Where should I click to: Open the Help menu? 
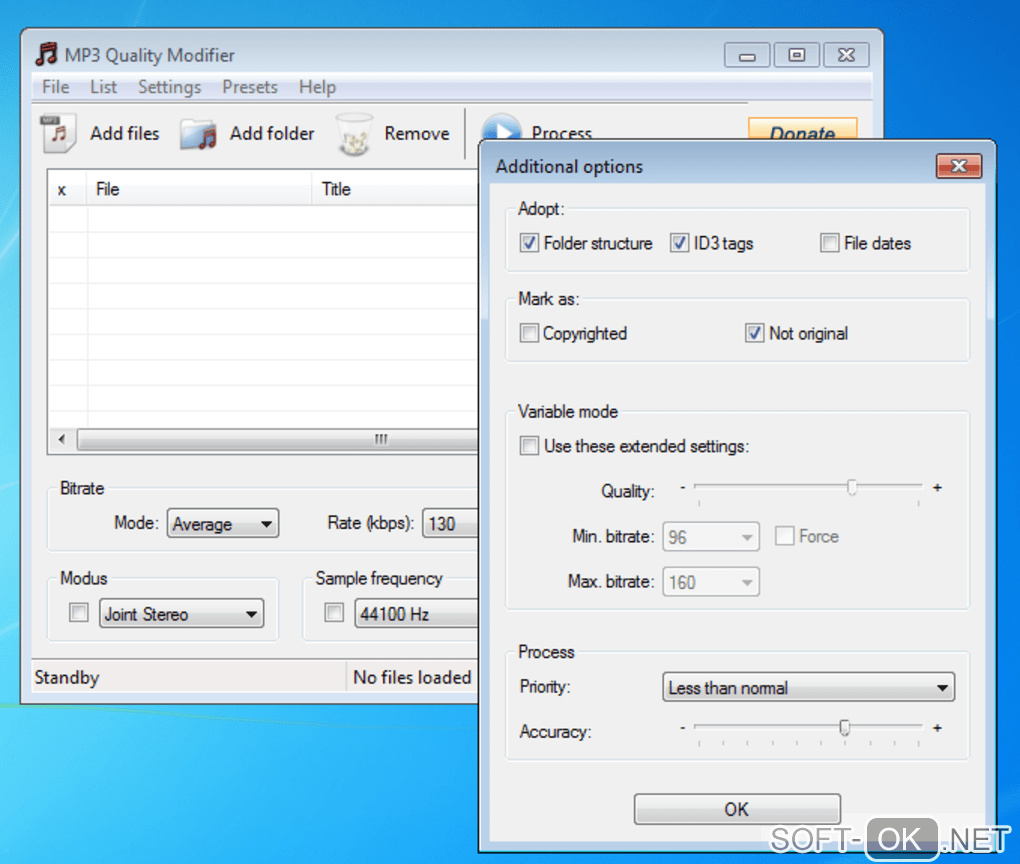[x=317, y=87]
